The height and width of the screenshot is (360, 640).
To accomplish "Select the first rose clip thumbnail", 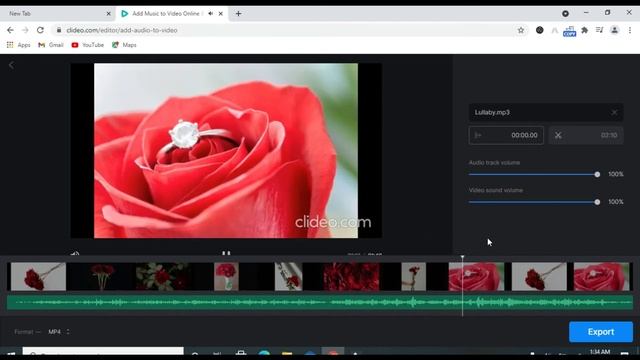I will (x=38, y=277).
